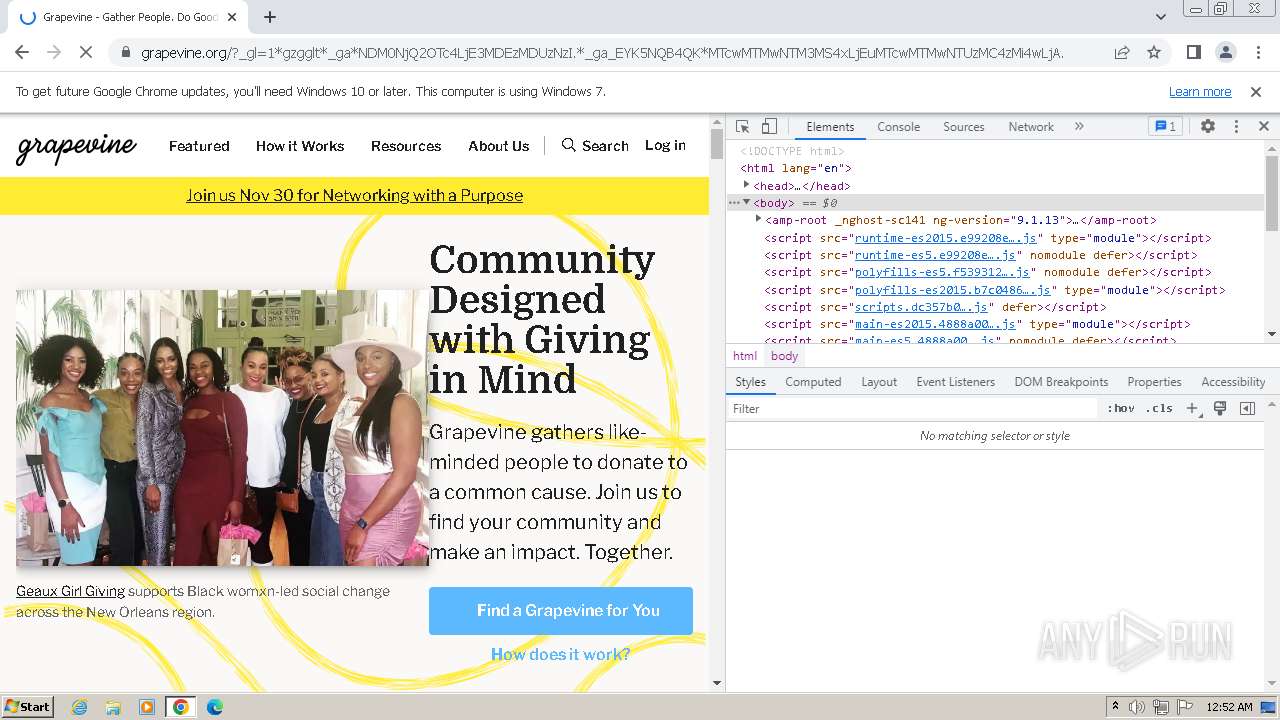The image size is (1280, 720).
Task: Open How it Works navigation item
Action: 300,146
